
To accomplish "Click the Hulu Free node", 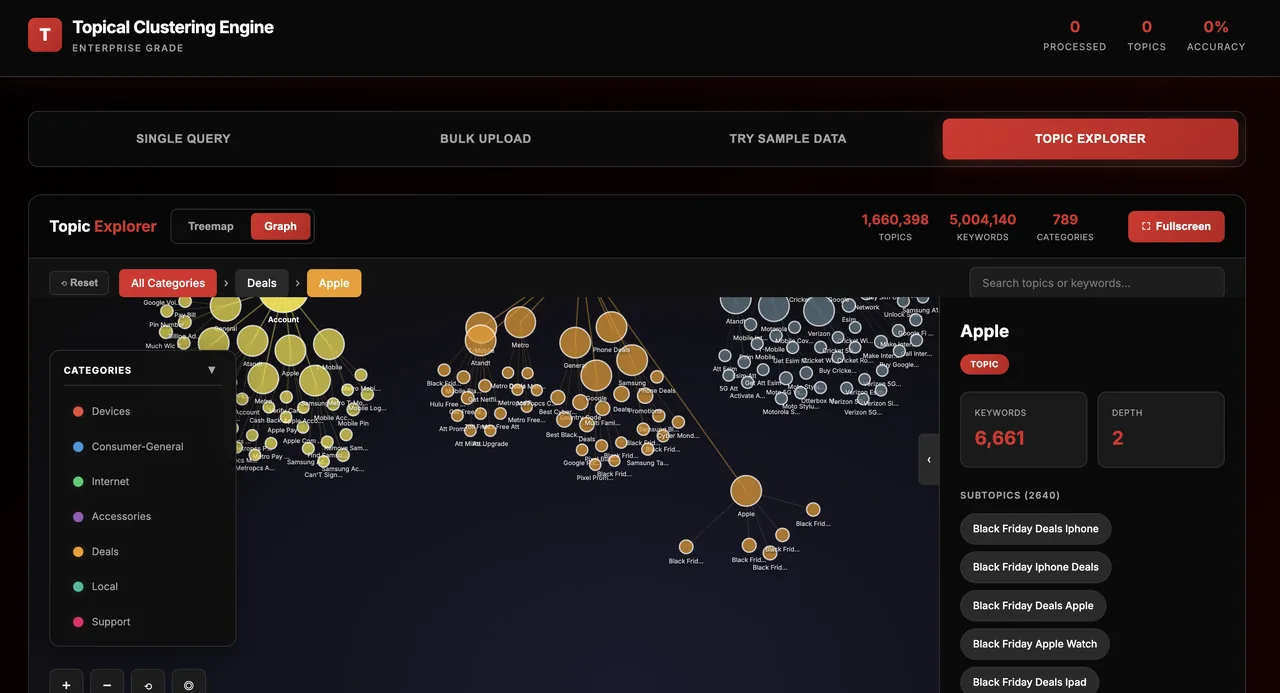I will [447, 391].
